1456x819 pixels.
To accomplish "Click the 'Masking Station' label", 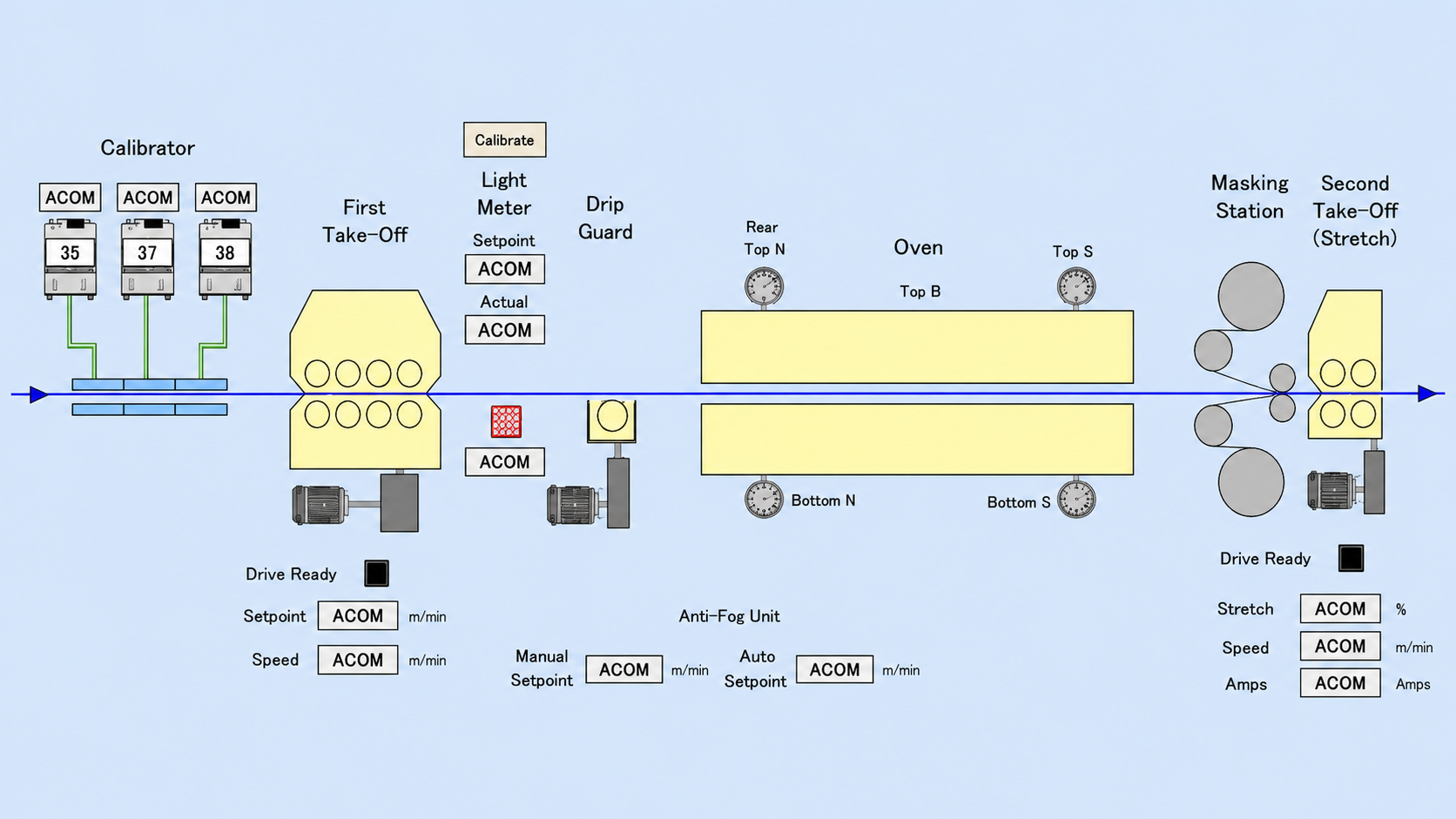I will pyautogui.click(x=1250, y=197).
